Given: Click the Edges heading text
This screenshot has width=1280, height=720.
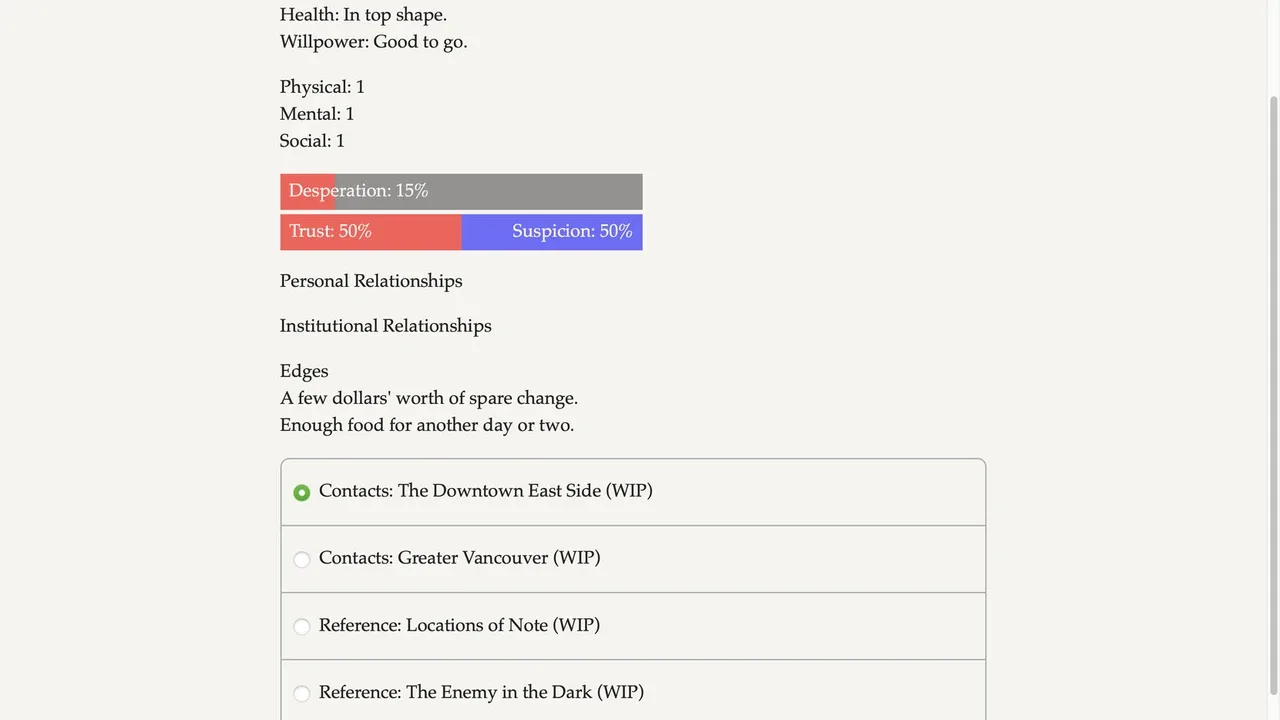Looking at the screenshot, I should coord(304,371).
